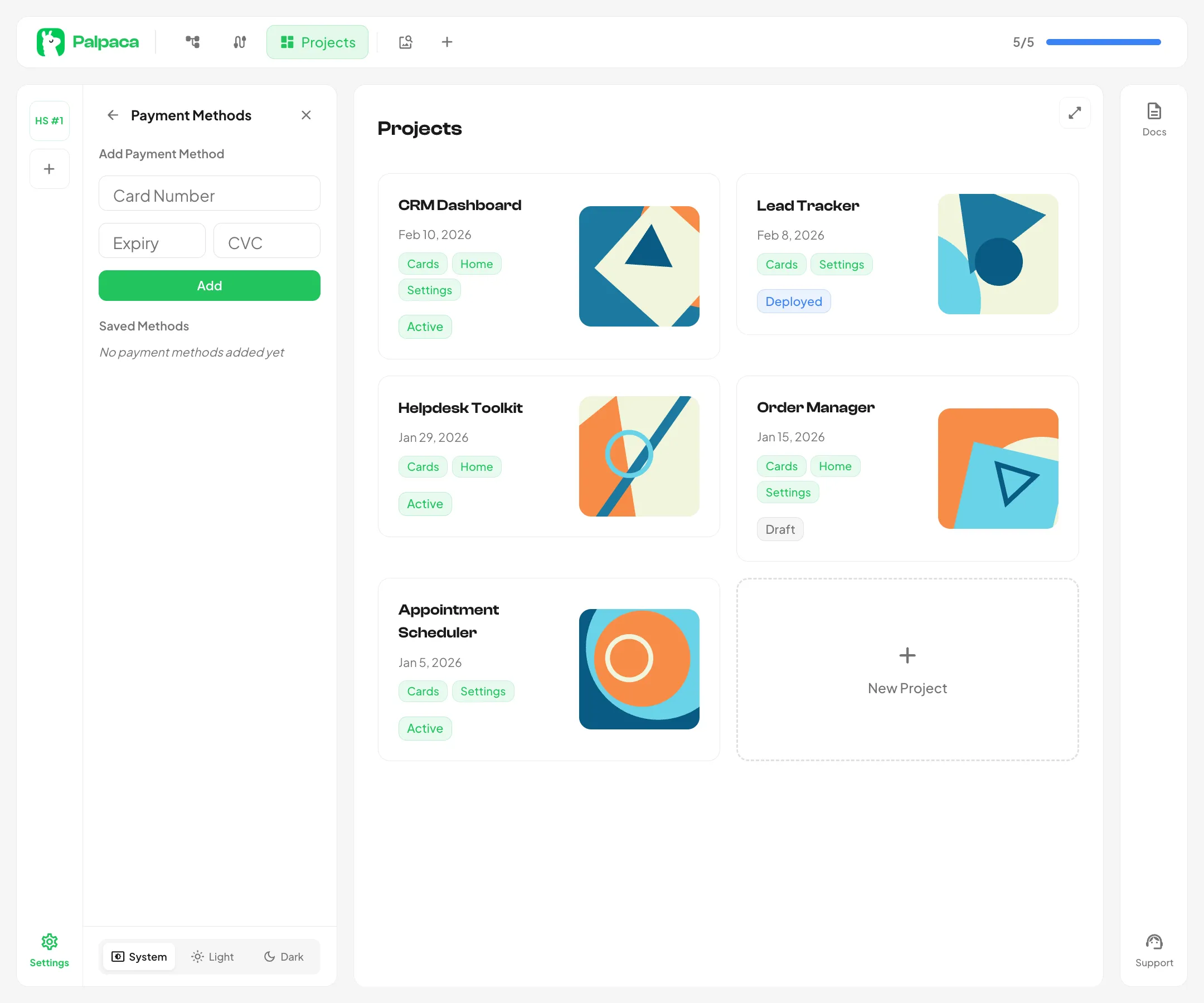Open the workflow tree icon in the toolbar
Image resolution: width=1204 pixels, height=1003 pixels.
[x=193, y=42]
